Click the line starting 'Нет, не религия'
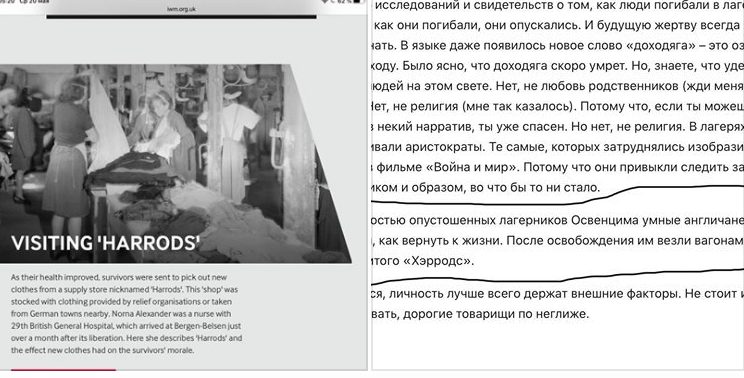Viewport: 744px width, 378px height. tap(558, 107)
